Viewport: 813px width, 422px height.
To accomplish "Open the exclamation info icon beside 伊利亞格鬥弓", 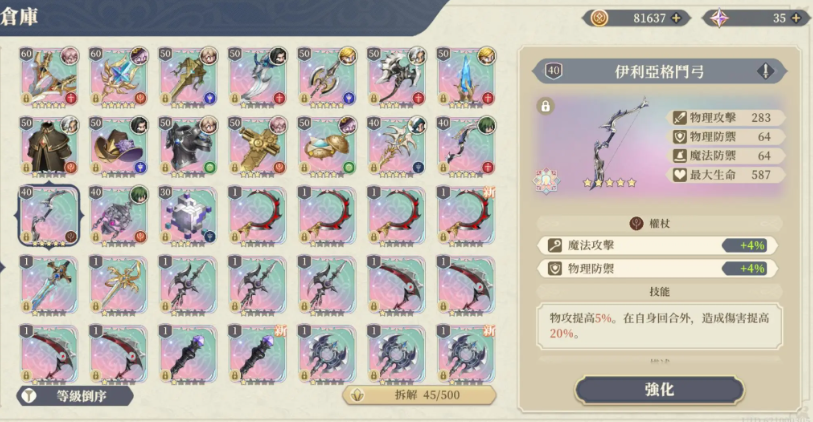I will tap(765, 71).
